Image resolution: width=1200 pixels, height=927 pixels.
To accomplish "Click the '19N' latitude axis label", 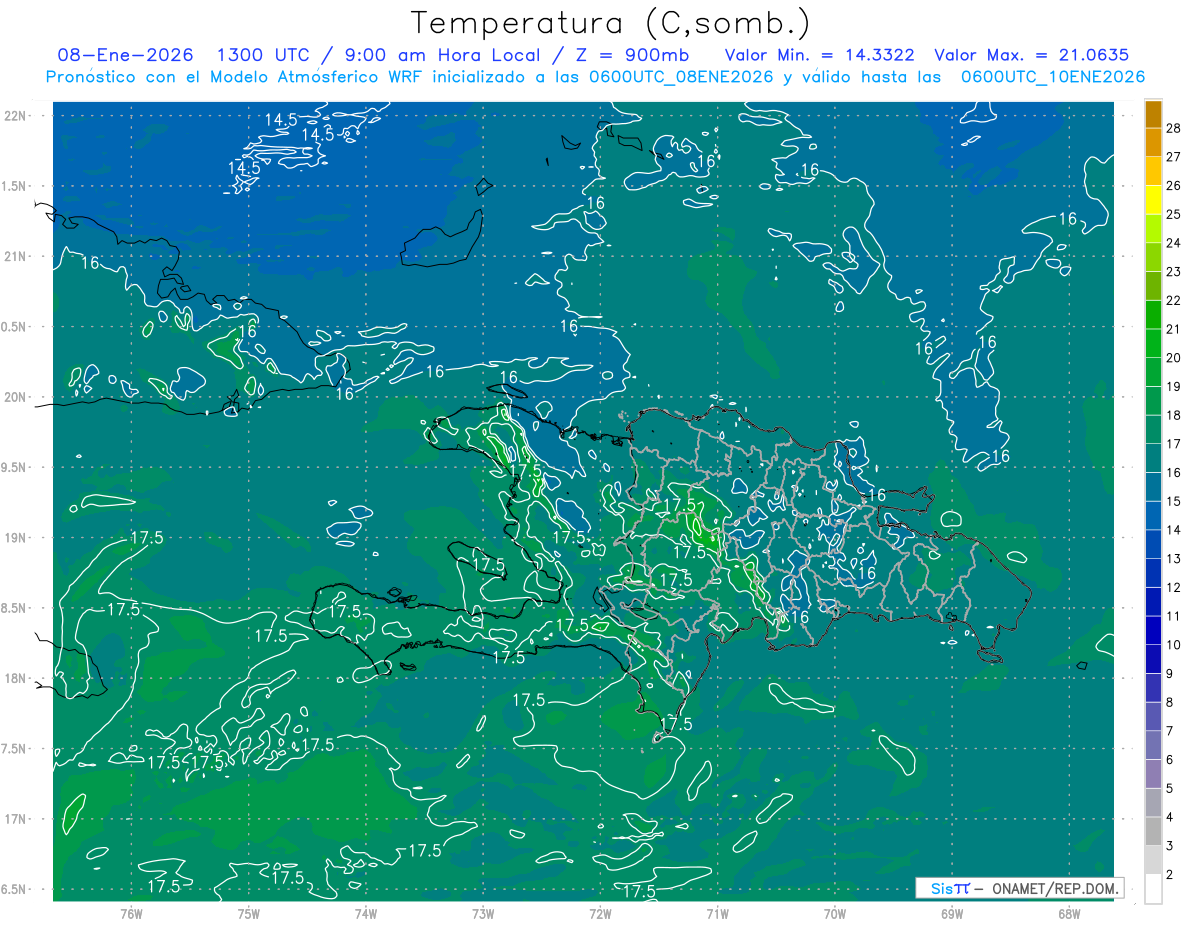I will pyautogui.click(x=15, y=538).
